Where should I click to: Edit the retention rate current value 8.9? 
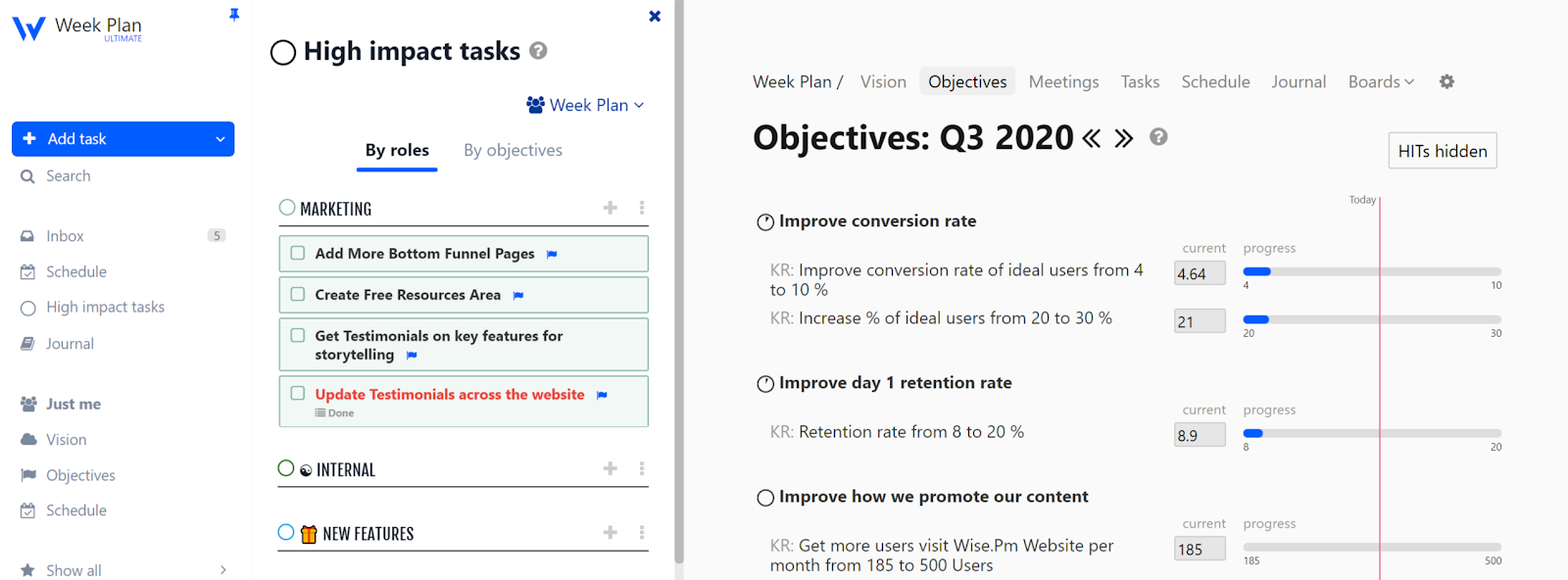(x=1199, y=433)
